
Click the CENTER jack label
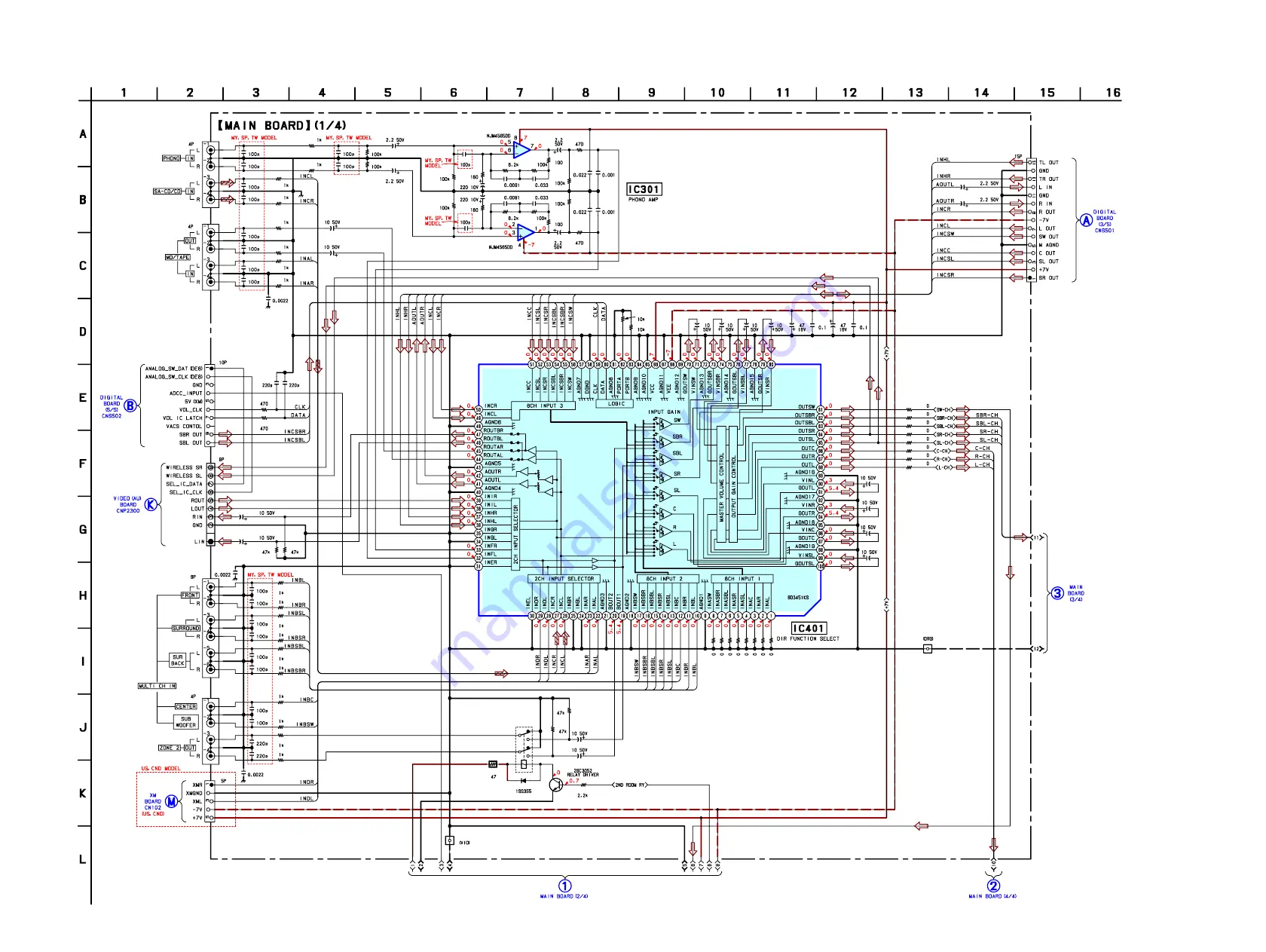(x=186, y=706)
